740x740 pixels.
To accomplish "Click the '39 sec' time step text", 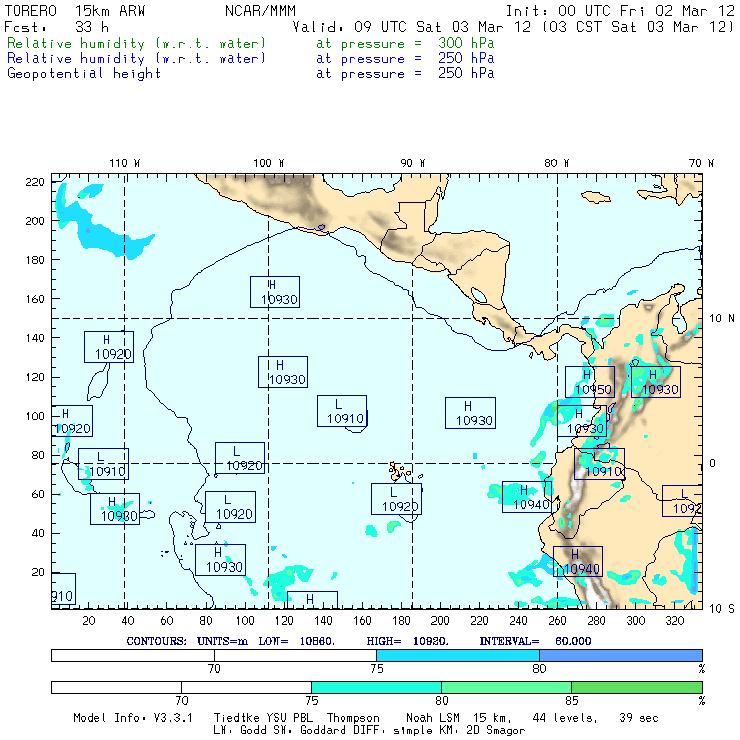I will 639,718.
